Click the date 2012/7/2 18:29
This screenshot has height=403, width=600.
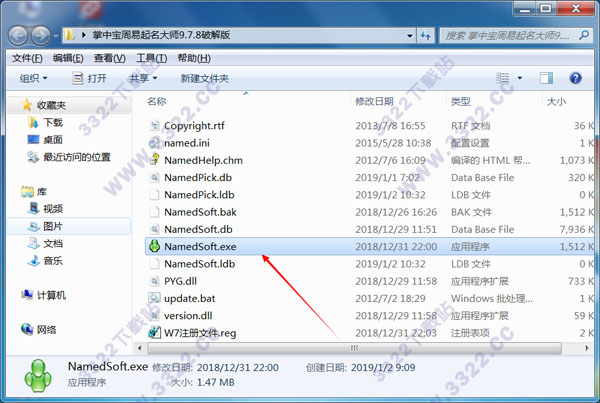390,298
